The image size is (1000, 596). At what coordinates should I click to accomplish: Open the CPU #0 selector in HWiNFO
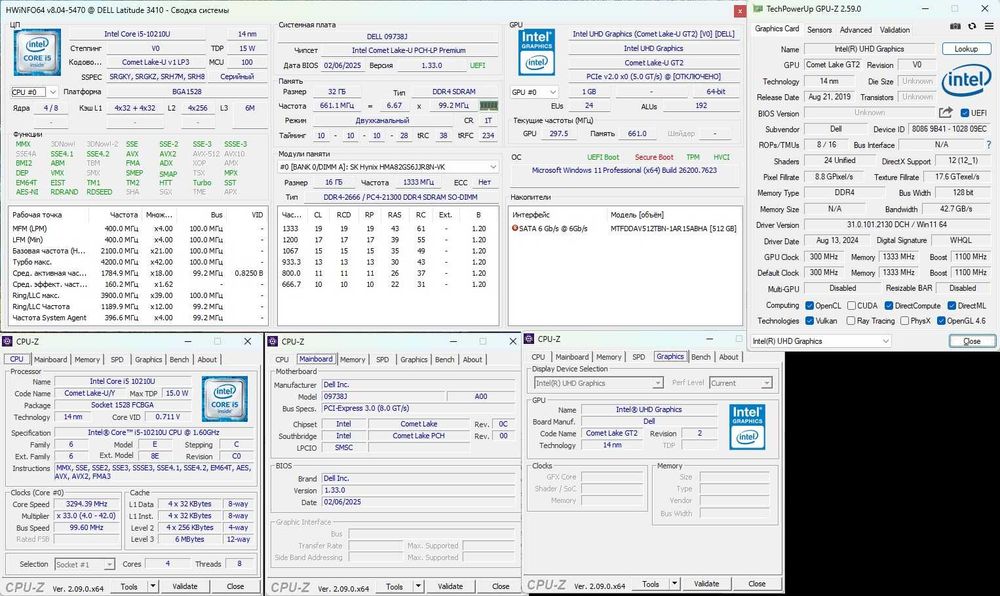click(34, 92)
